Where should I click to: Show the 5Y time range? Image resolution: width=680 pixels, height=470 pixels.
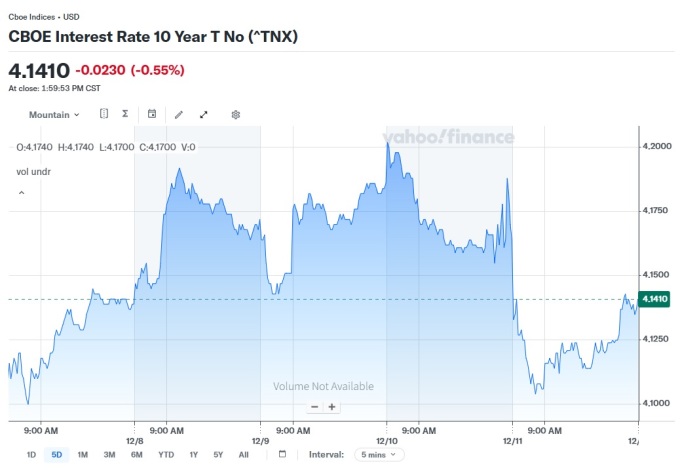(x=218, y=454)
